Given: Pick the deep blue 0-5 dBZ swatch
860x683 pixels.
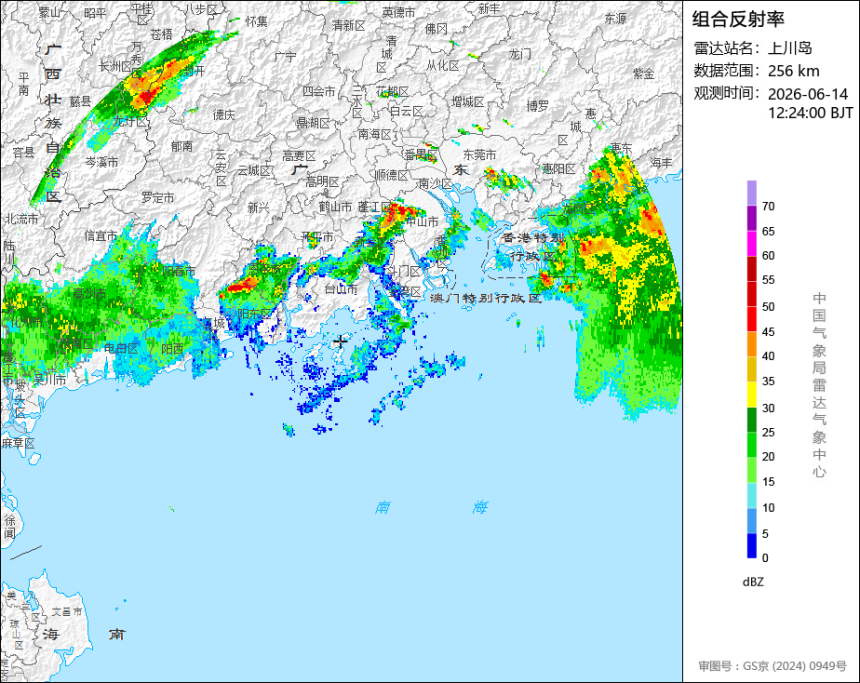Looking at the screenshot, I should (x=751, y=545).
